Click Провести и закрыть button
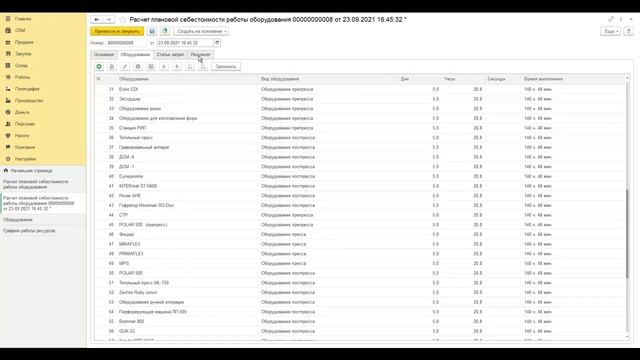640x360 pixels. 117,31
